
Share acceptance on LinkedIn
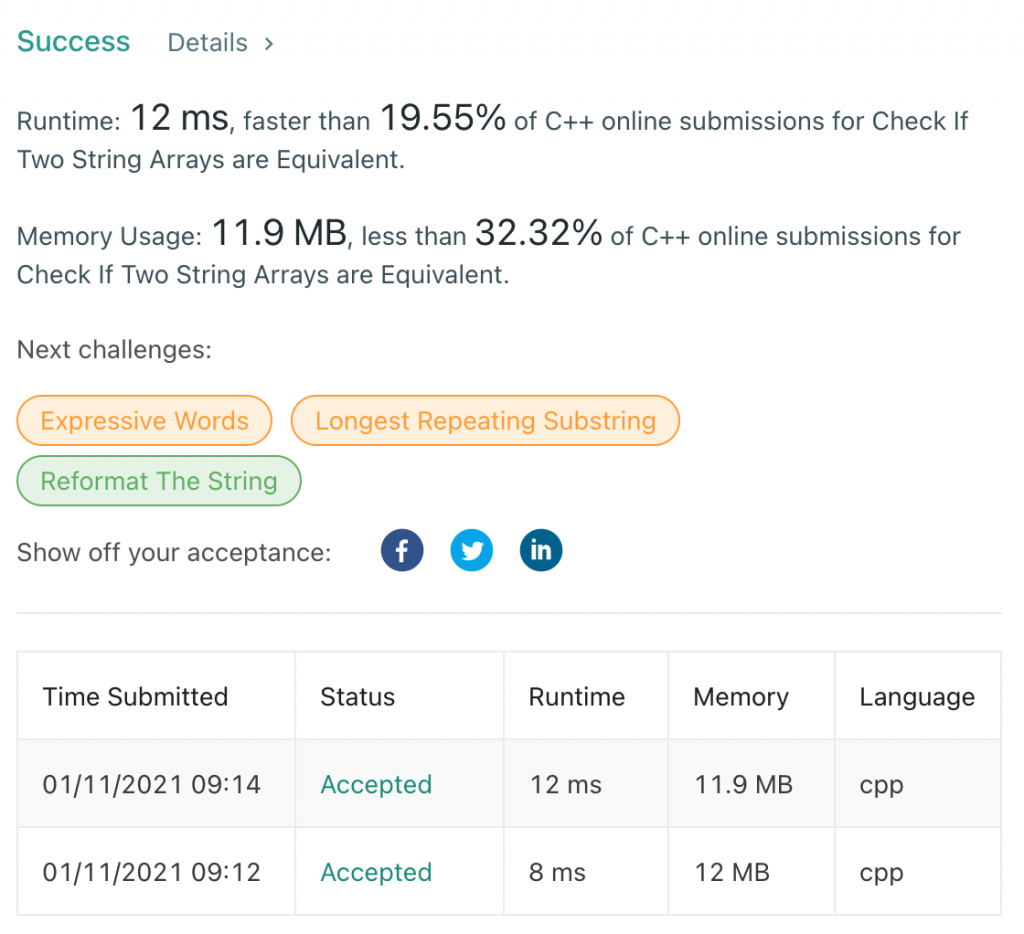(x=541, y=549)
